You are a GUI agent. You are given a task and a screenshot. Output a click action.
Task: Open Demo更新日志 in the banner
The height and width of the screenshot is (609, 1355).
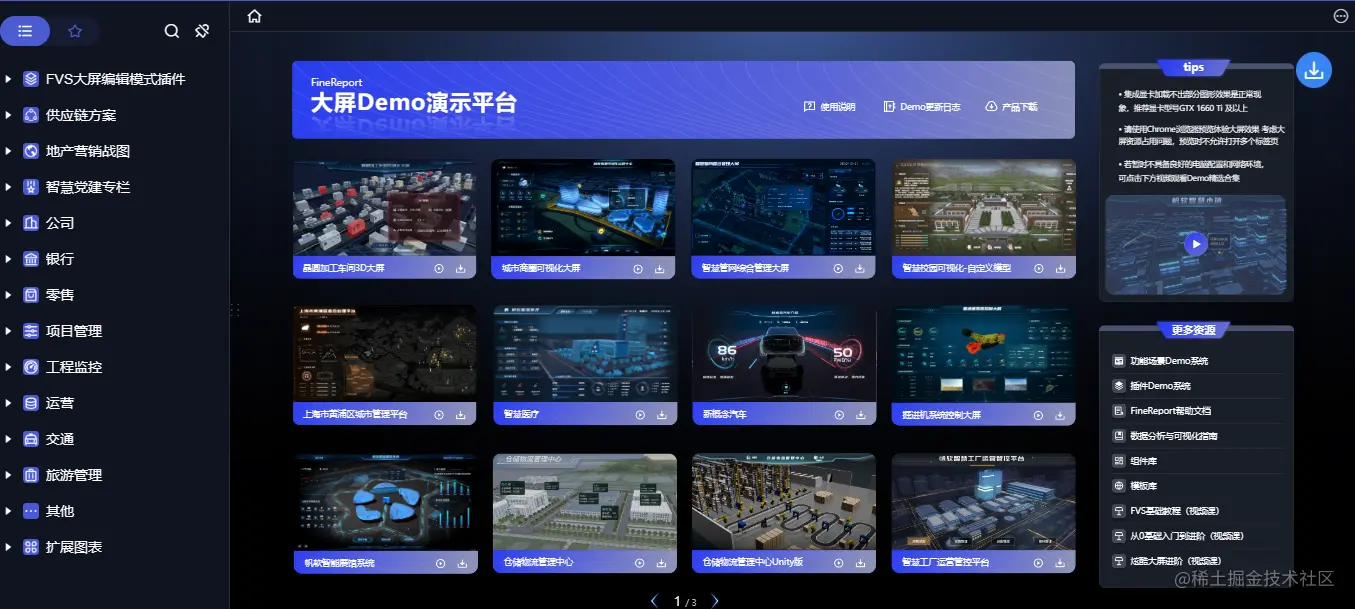point(922,106)
